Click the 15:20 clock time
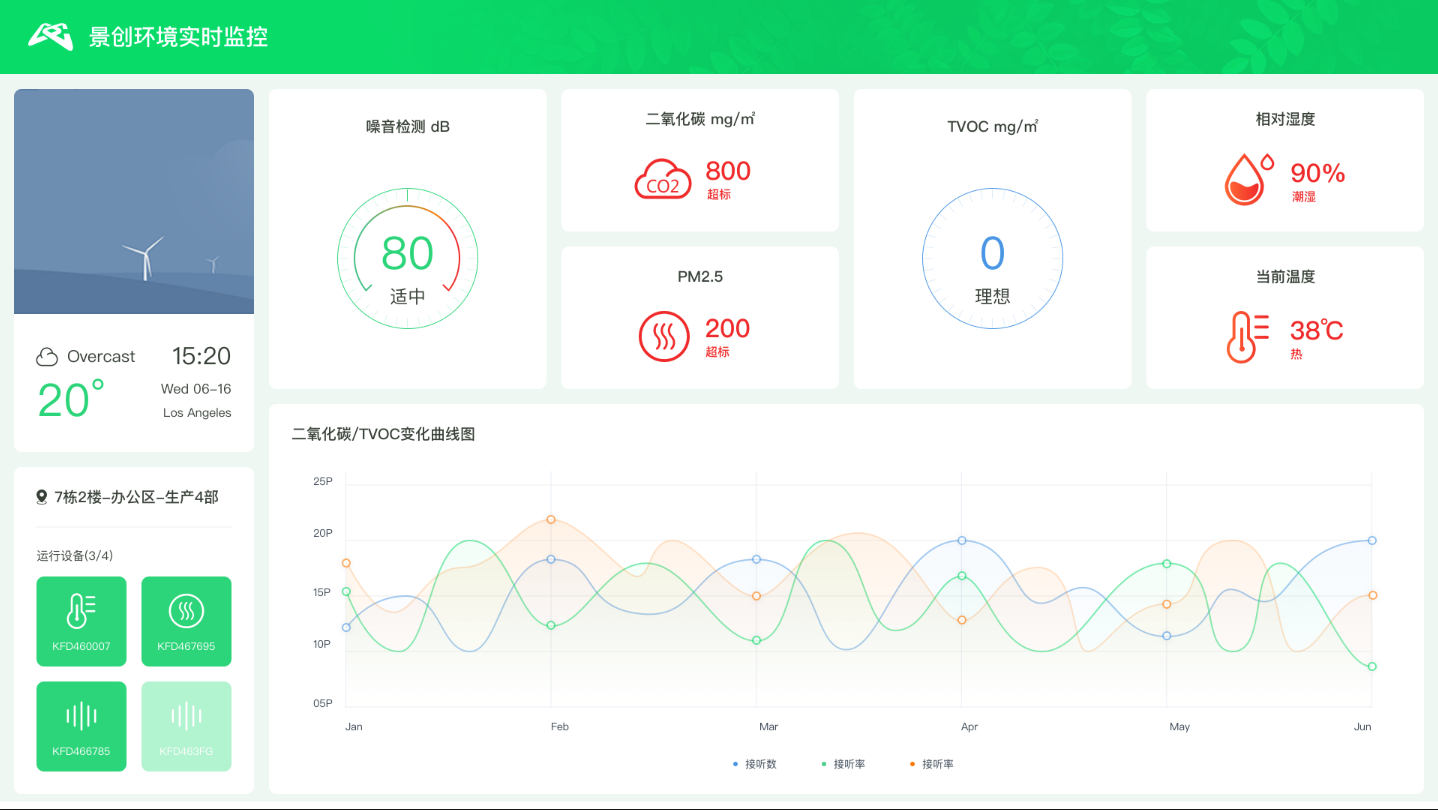 tap(201, 356)
